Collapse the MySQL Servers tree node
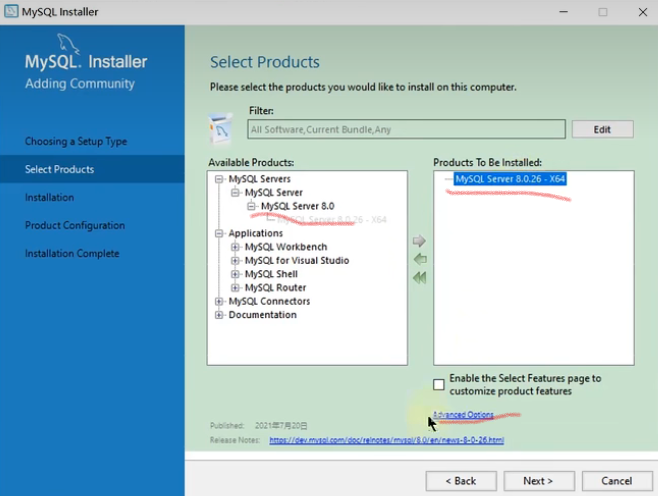This screenshot has height=496, width=658. (x=219, y=179)
